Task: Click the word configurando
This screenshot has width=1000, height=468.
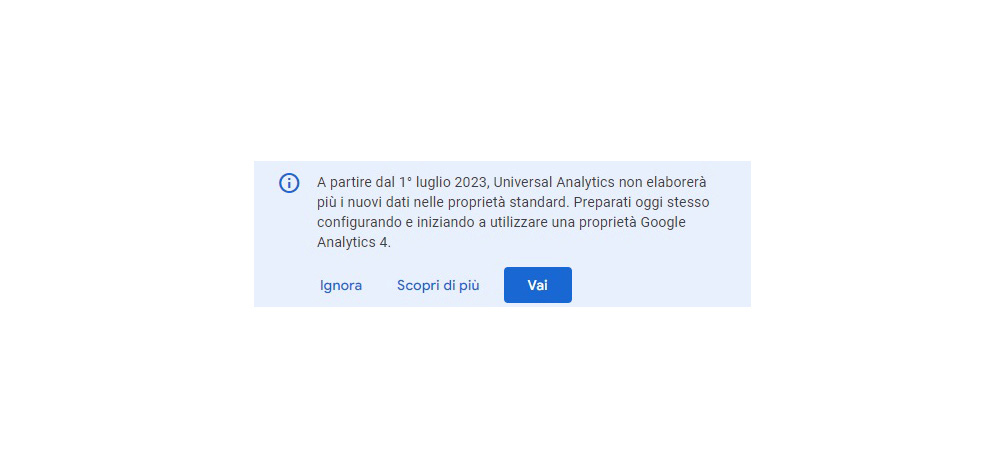Action: pyautogui.click(x=353, y=223)
